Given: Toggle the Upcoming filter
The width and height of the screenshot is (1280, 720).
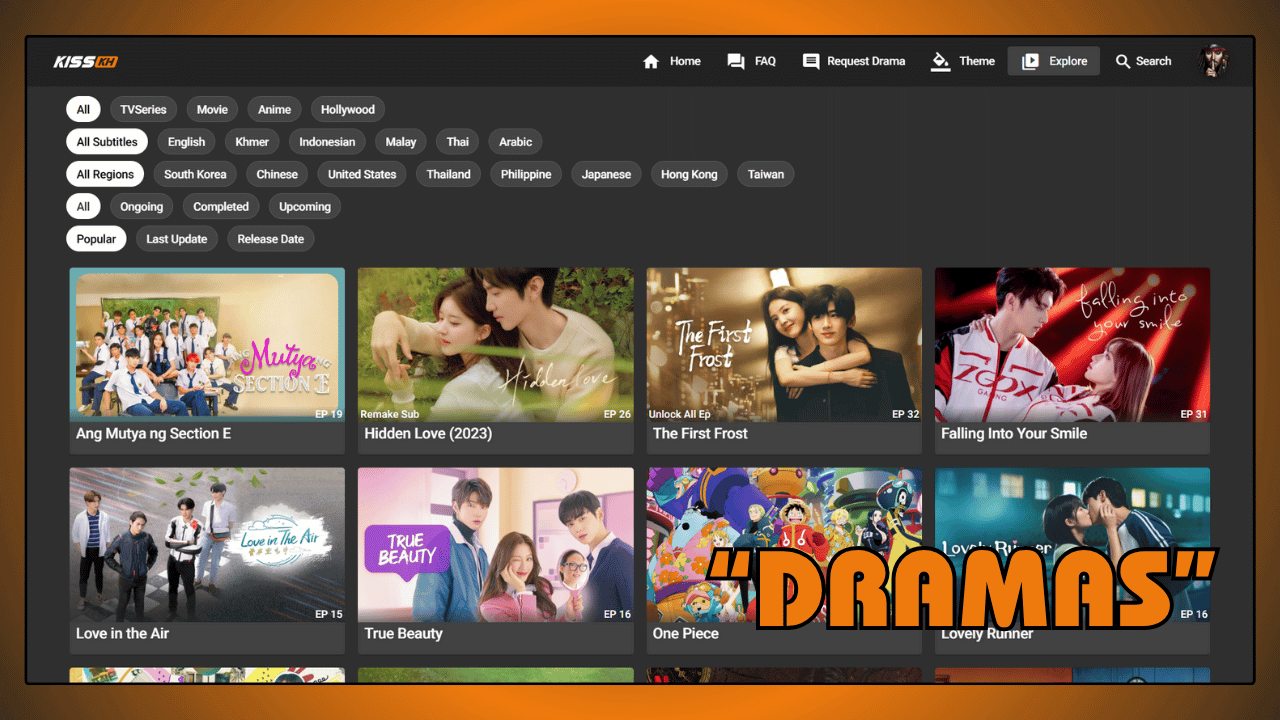Looking at the screenshot, I should point(304,206).
